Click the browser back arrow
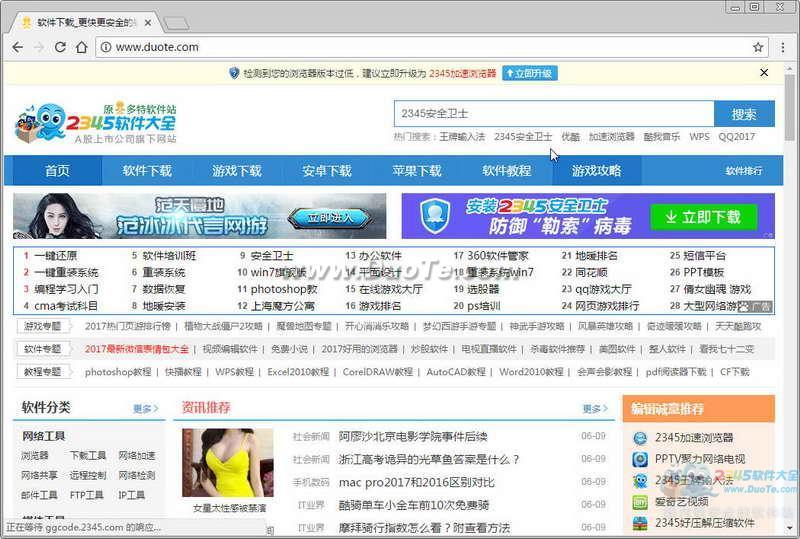Screen dimensions: 800x539 [18, 46]
